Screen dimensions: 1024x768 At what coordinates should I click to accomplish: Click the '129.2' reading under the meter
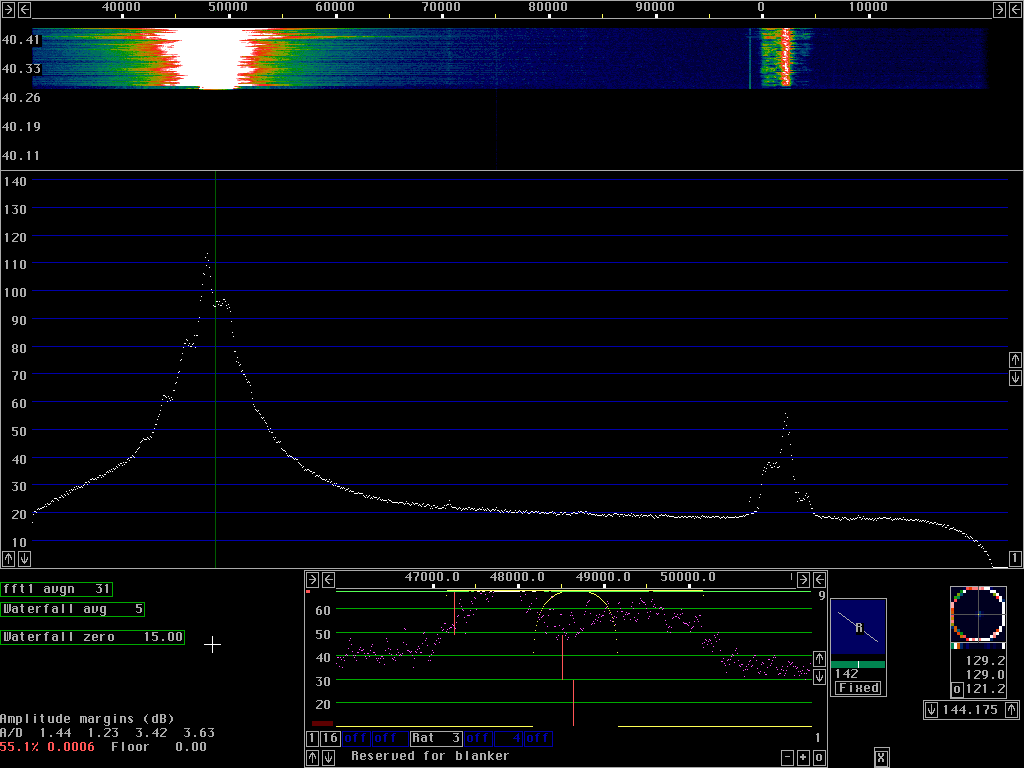pyautogui.click(x=985, y=660)
